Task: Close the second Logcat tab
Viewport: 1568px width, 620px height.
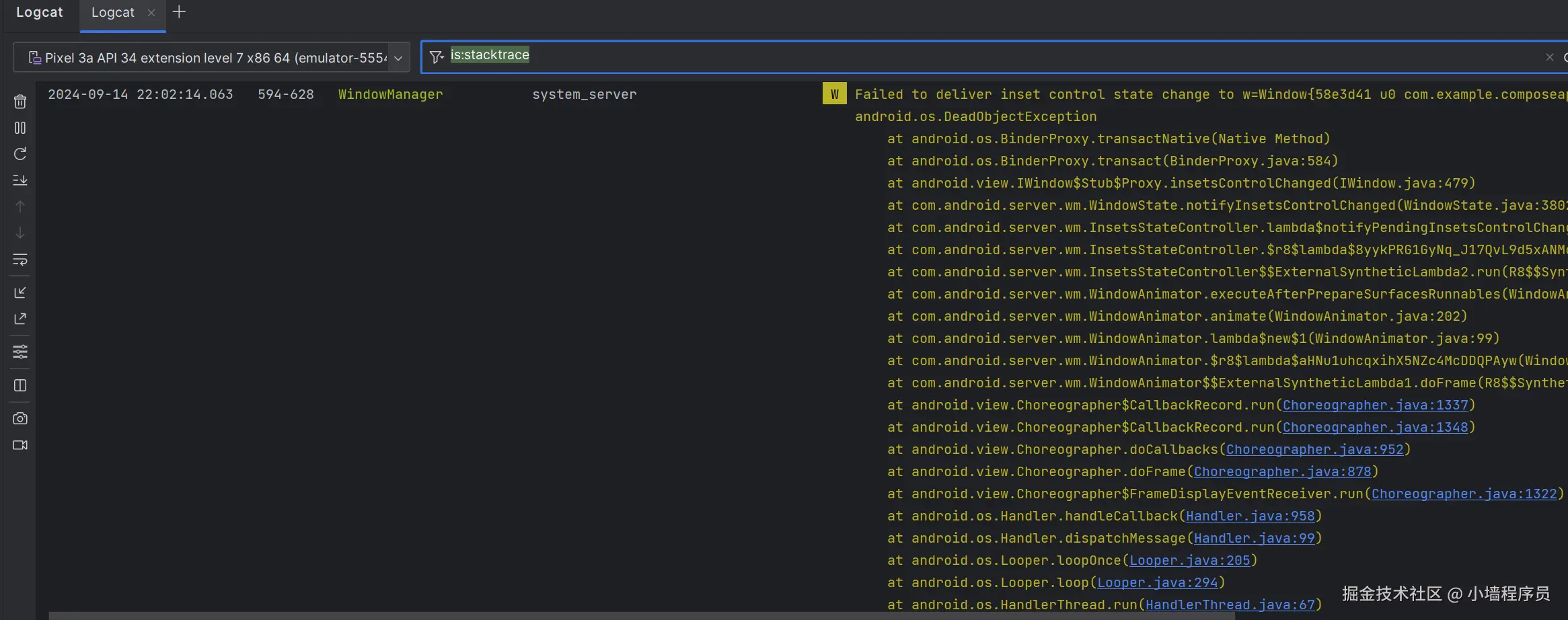Action: pyautogui.click(x=151, y=13)
